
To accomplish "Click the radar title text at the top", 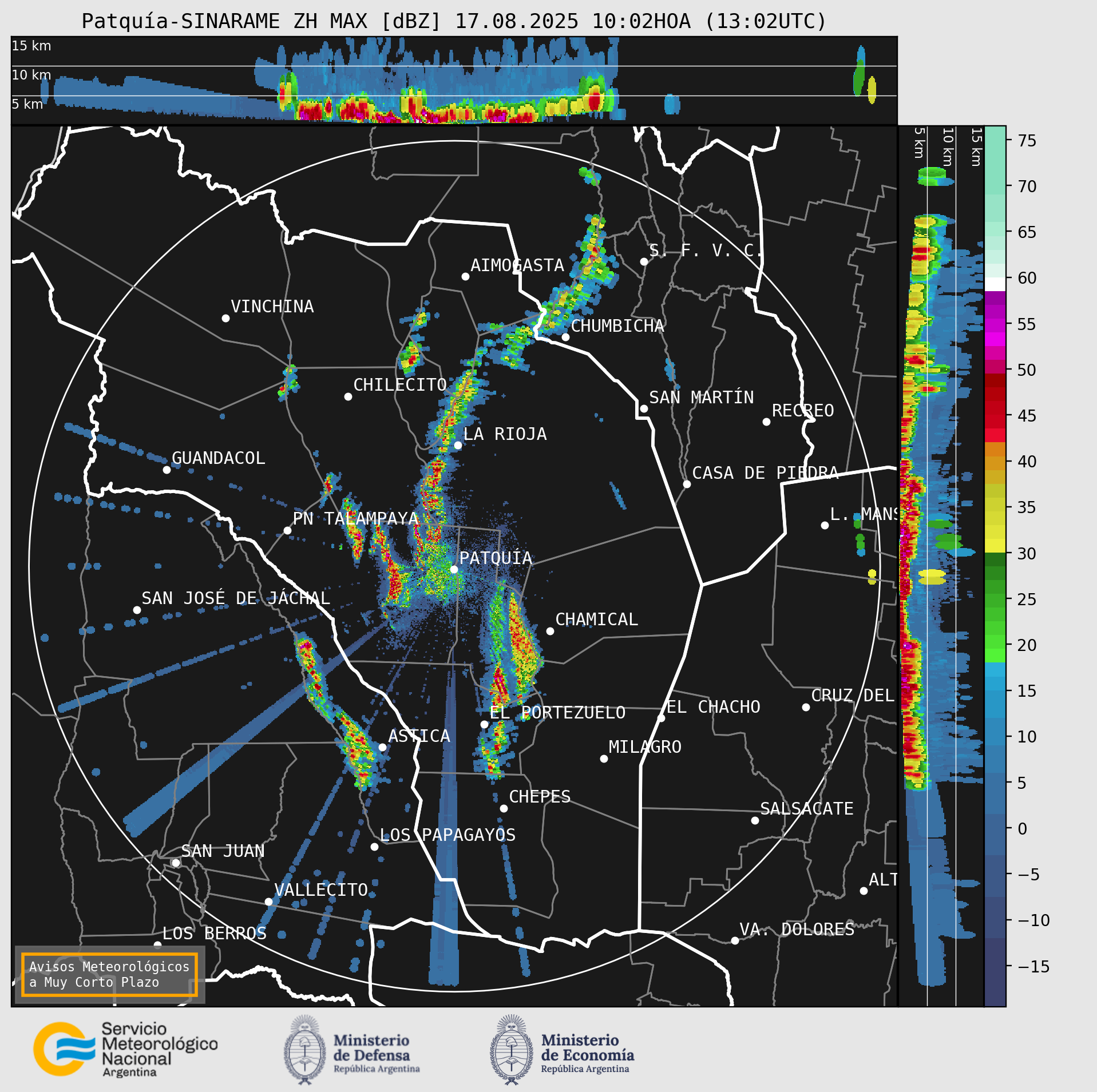I will [454, 21].
